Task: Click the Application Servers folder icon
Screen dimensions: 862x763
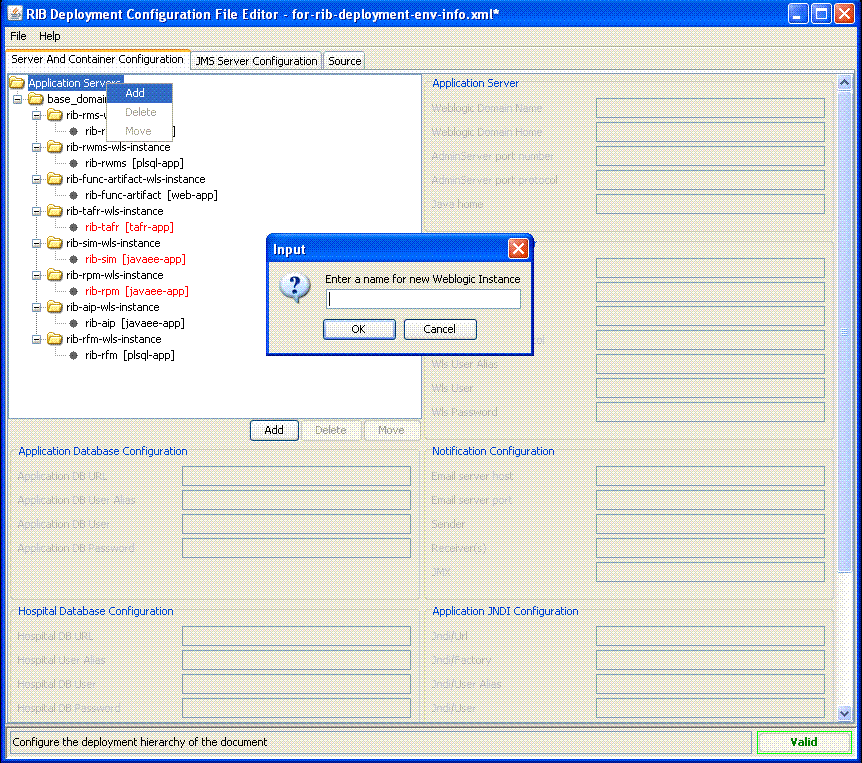Action: 17,83
